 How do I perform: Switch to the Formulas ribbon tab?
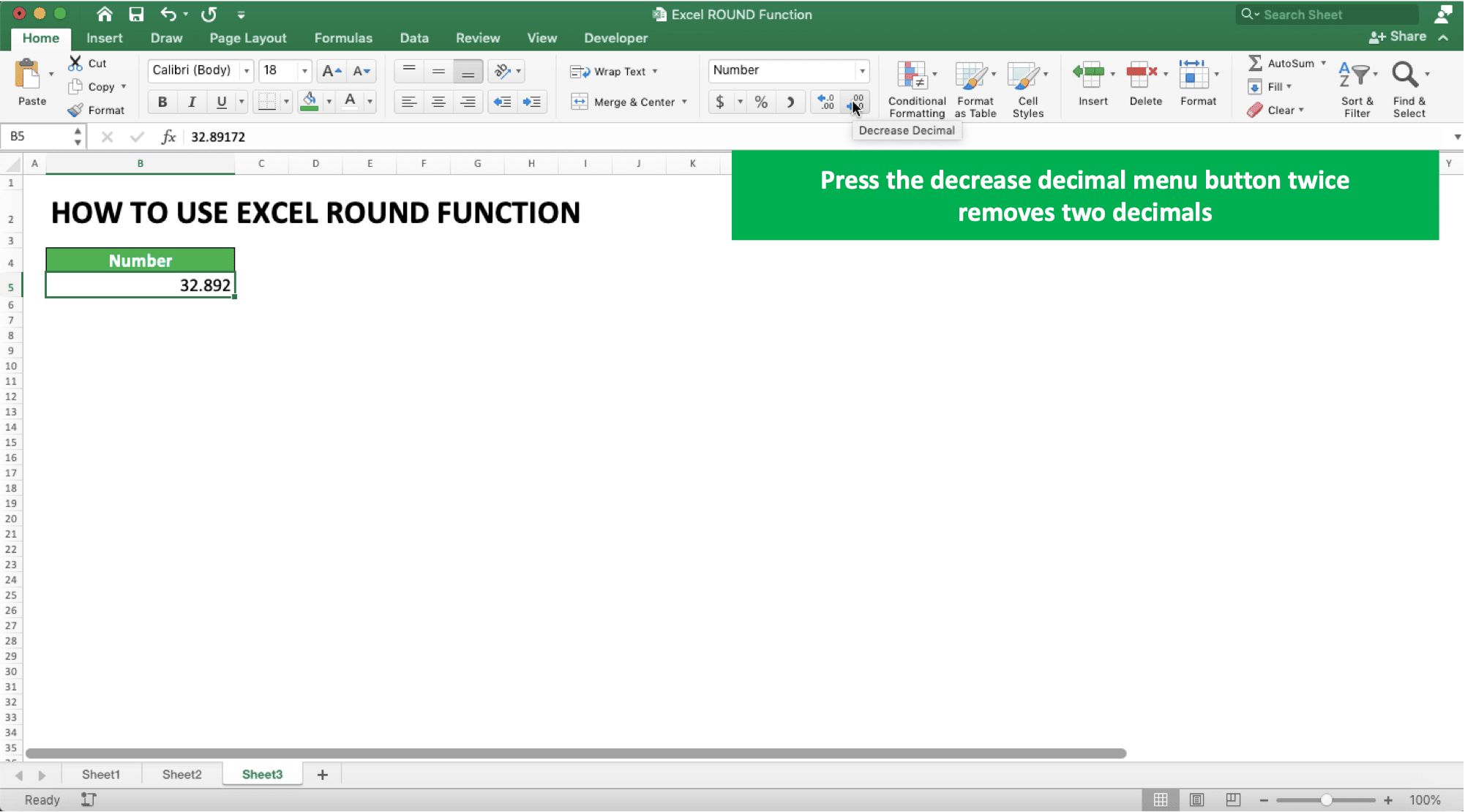coord(343,38)
